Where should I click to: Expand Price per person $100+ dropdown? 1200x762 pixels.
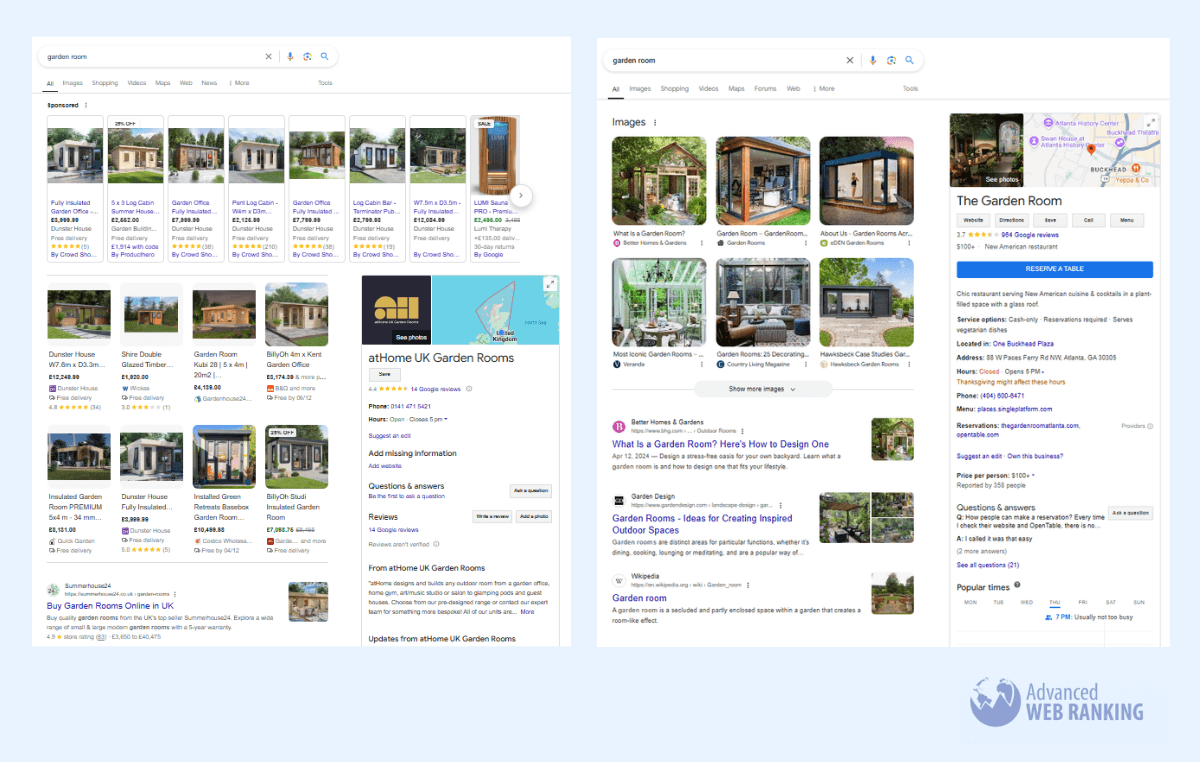[1035, 476]
